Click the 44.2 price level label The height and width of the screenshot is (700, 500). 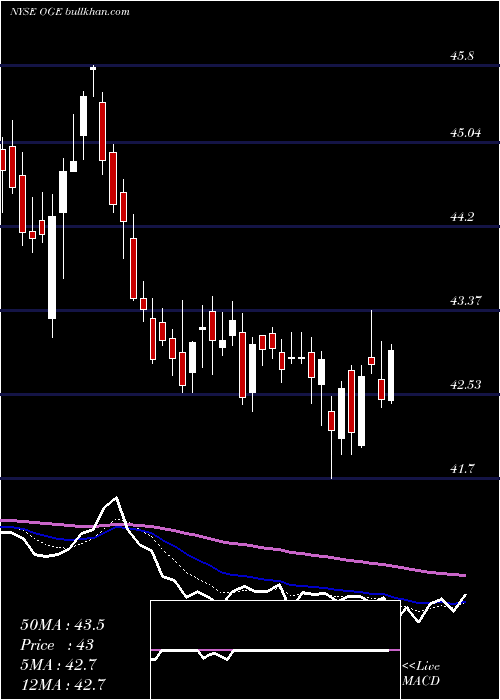[x=462, y=217]
